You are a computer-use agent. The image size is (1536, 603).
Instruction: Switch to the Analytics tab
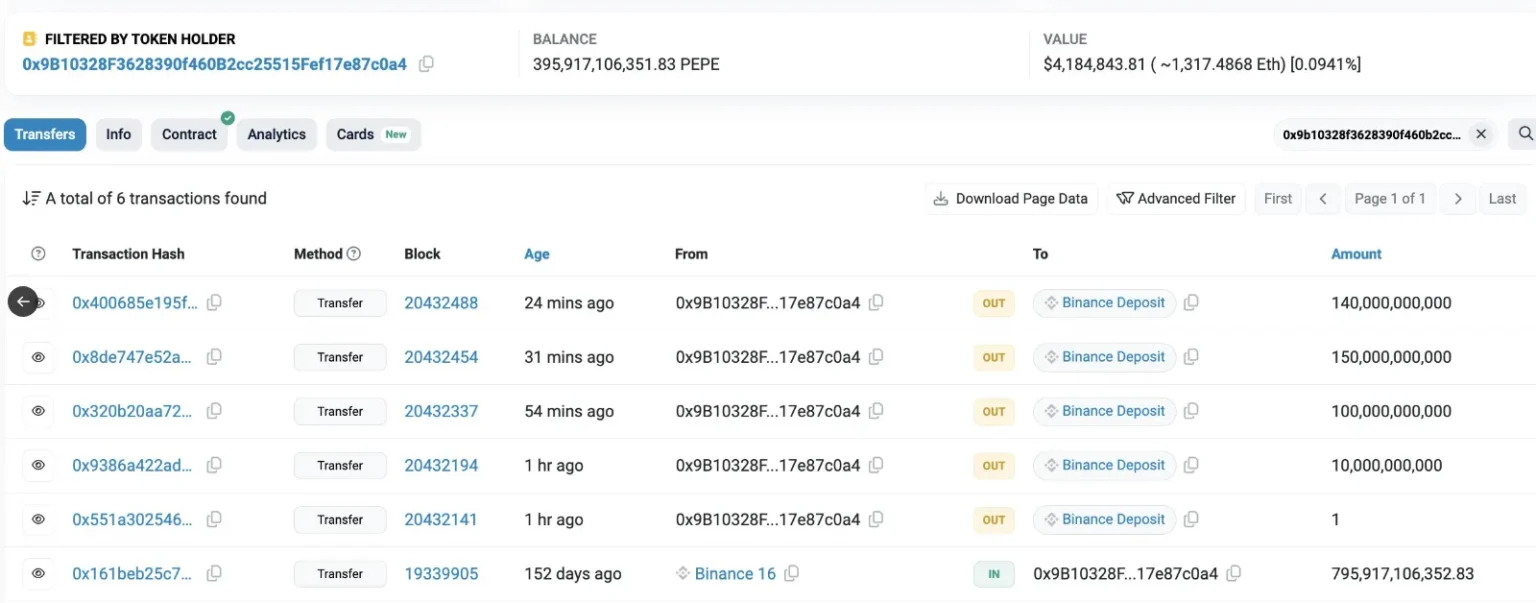coord(276,134)
